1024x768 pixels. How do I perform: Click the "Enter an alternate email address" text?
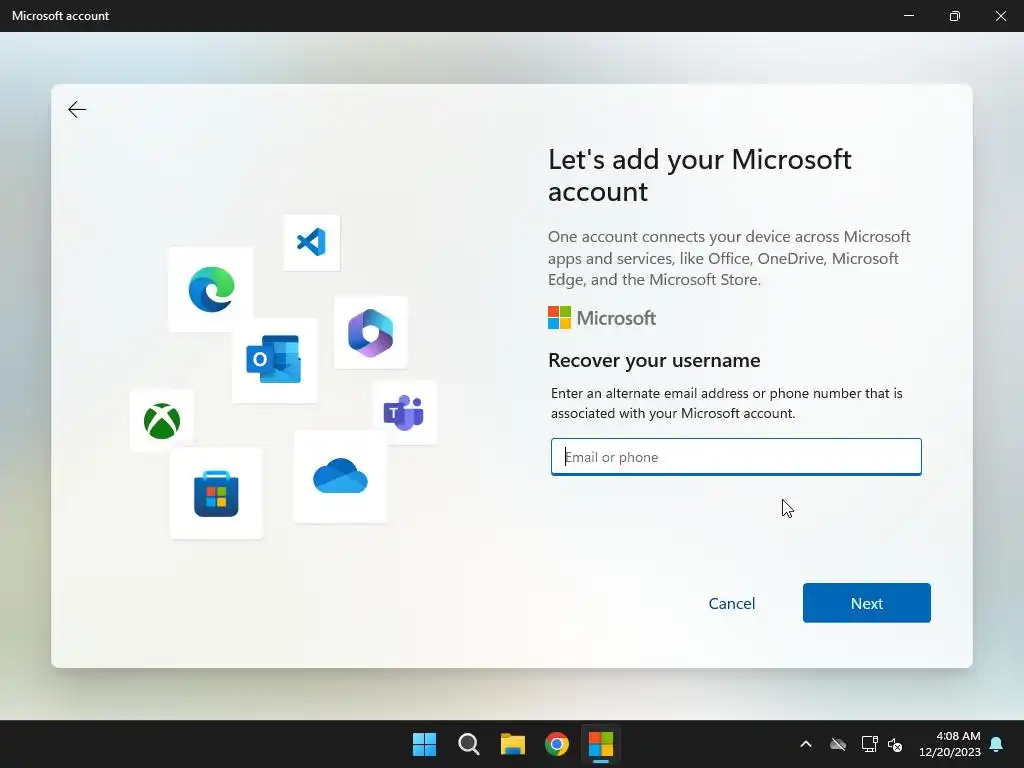click(726, 403)
